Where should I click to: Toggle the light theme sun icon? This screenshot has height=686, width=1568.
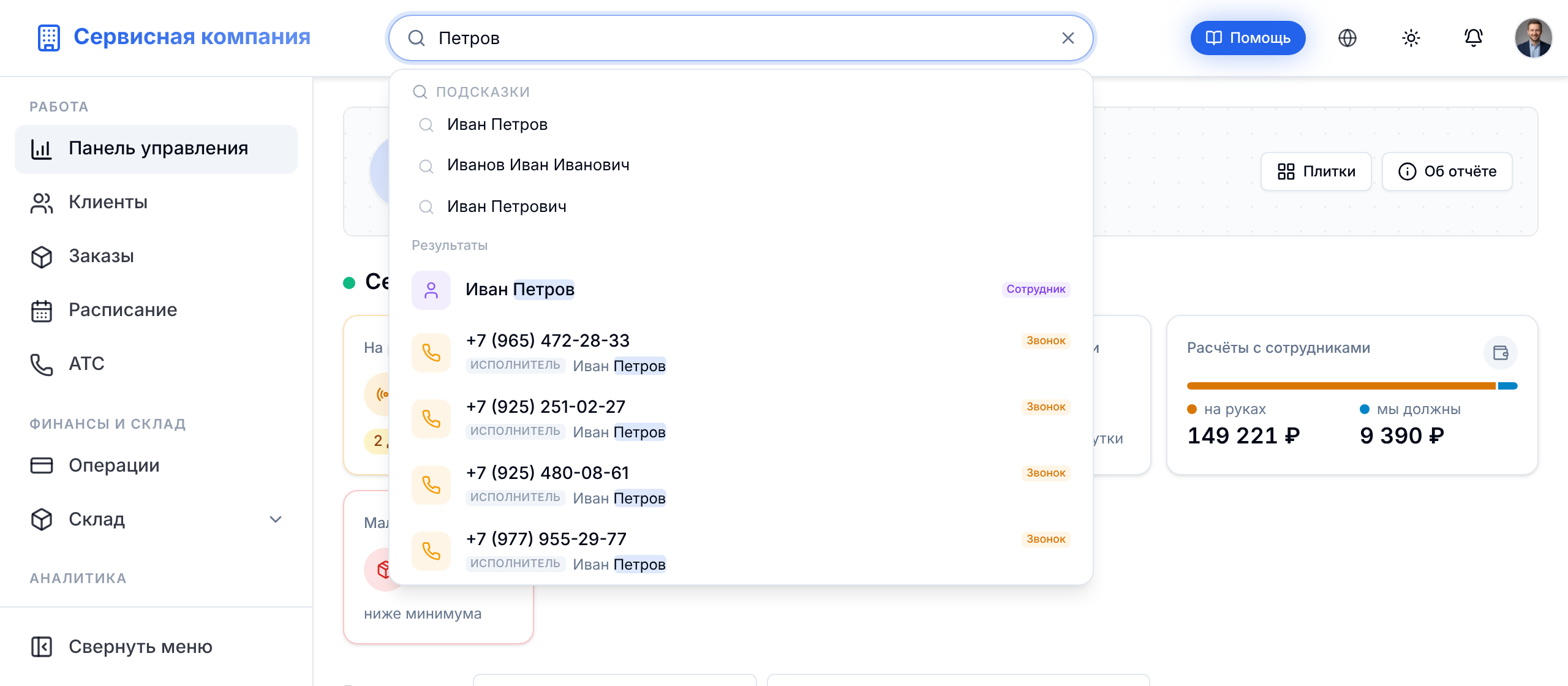pyautogui.click(x=1411, y=38)
